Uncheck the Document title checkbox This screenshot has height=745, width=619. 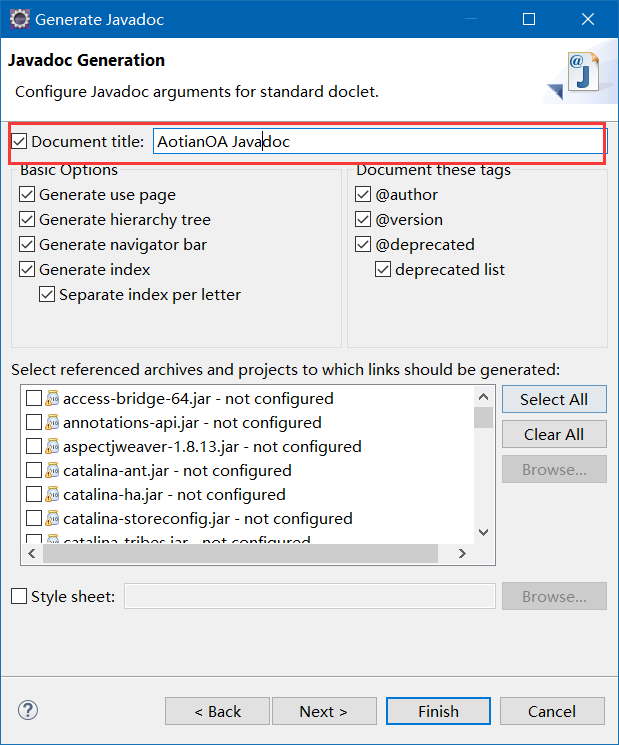click(19, 142)
